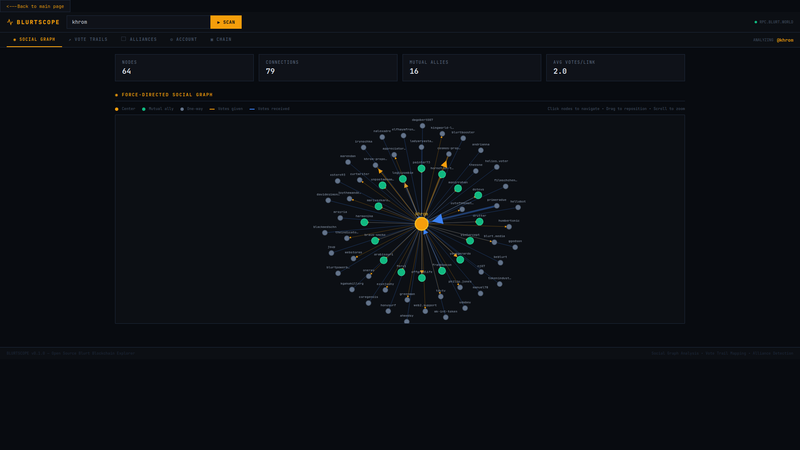Click the Mutual ally green legend dot
Viewport: 800px width, 450px height.
pyautogui.click(x=144, y=108)
